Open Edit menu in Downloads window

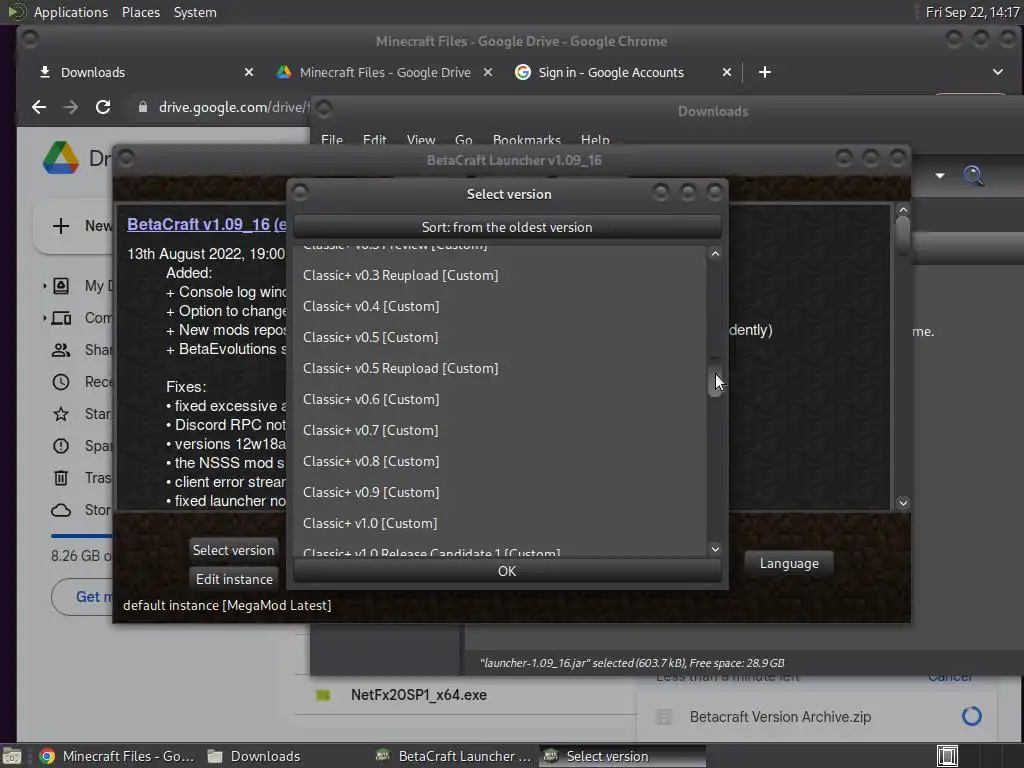coord(374,140)
